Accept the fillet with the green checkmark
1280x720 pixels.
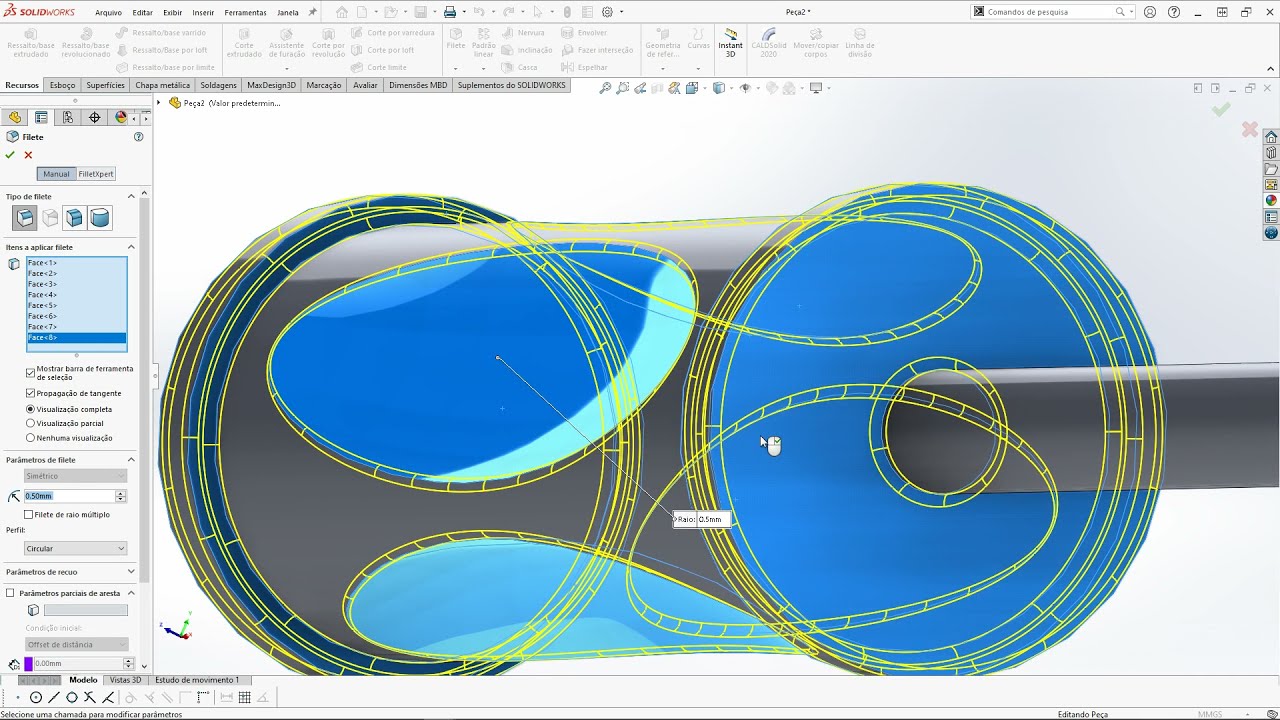10,155
